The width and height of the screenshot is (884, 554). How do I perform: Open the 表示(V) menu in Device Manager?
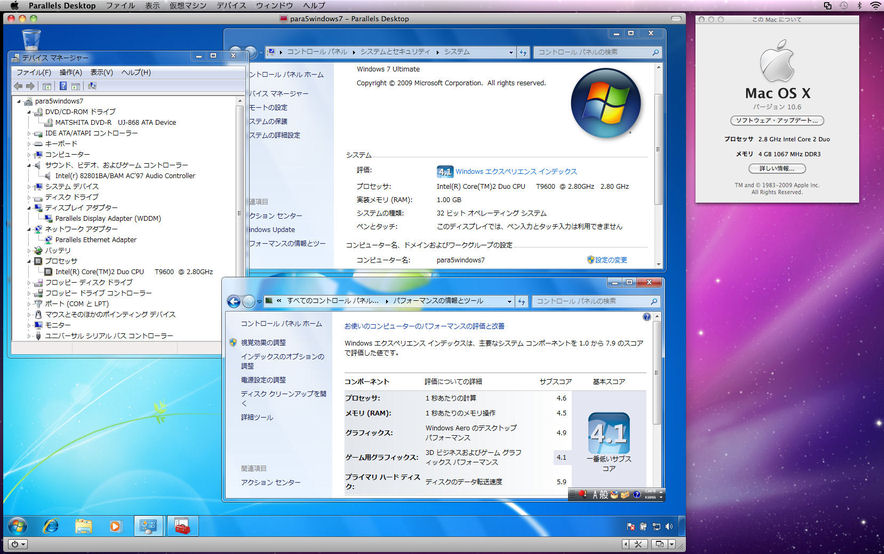coord(102,72)
